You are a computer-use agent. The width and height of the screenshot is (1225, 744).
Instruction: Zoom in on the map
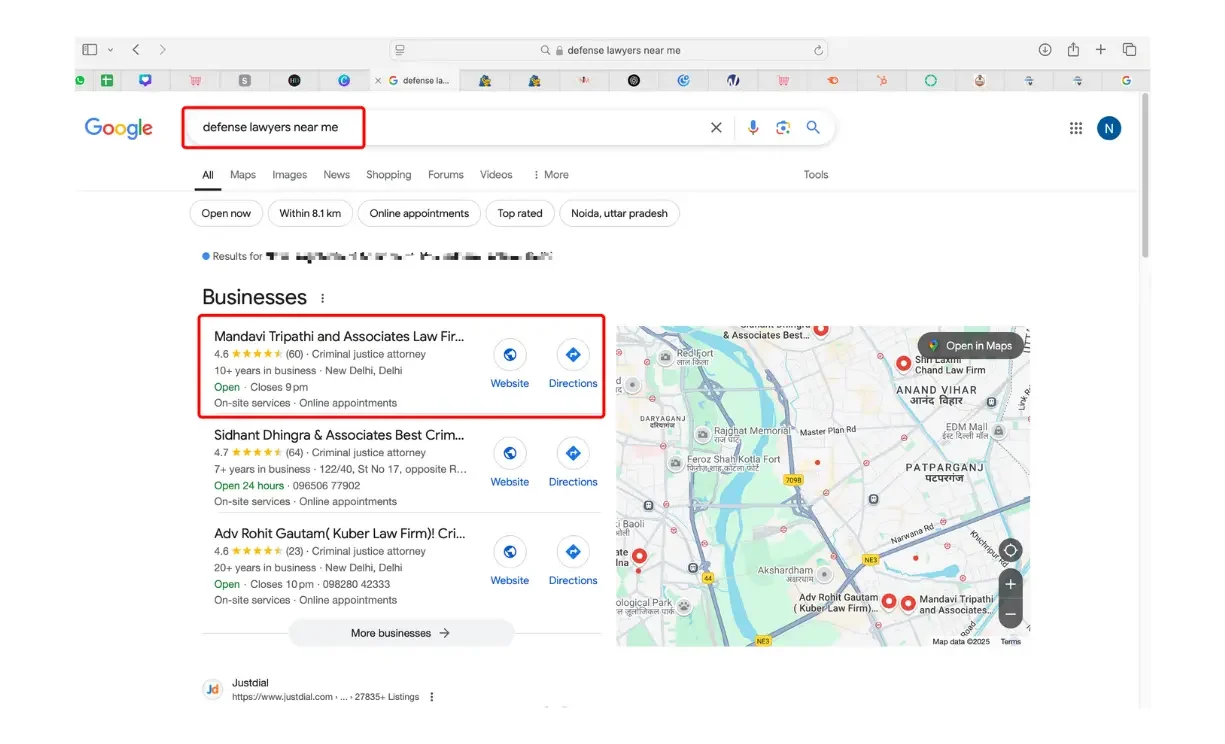coord(1011,584)
